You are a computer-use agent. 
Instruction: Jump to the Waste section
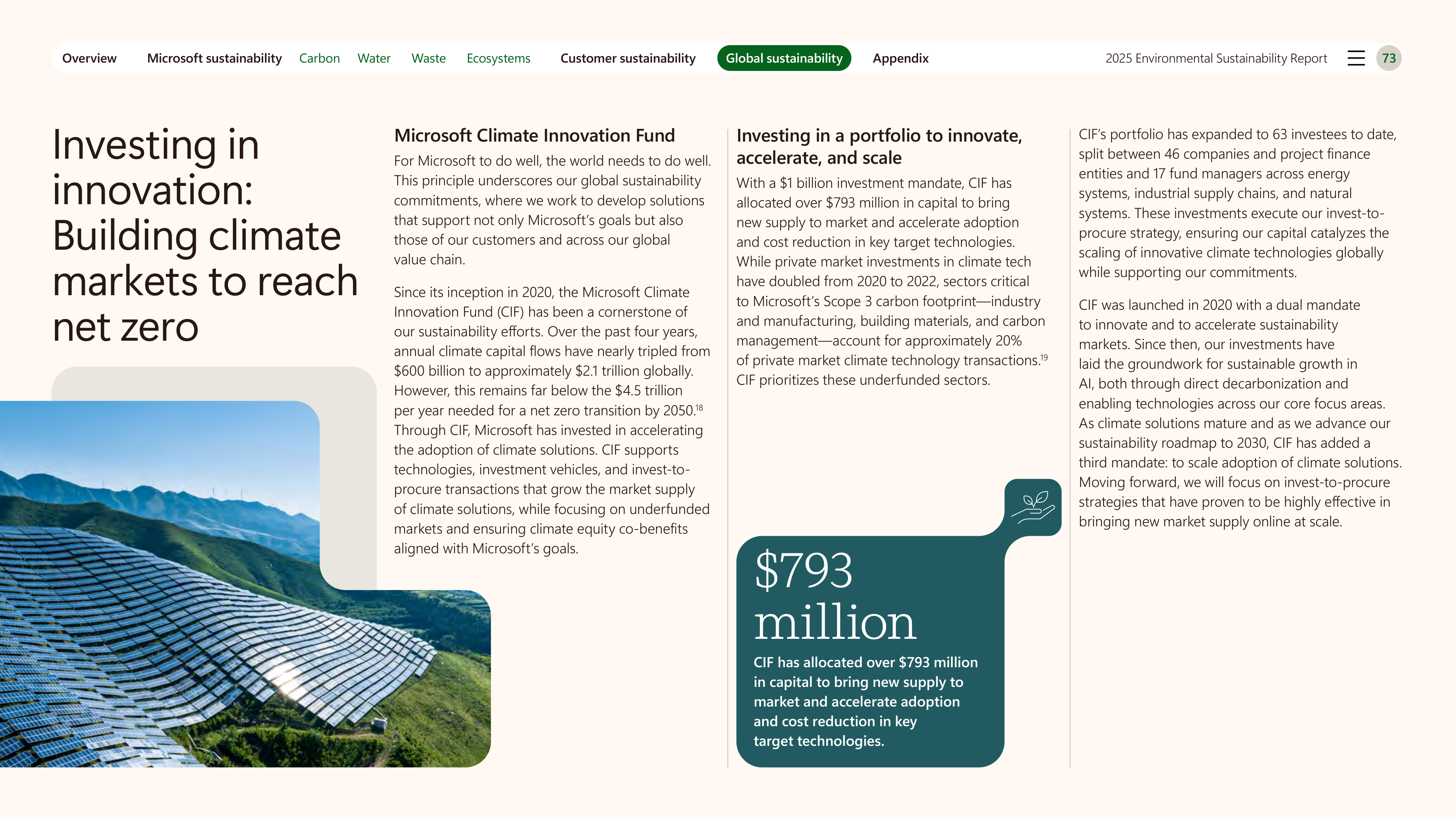pyautogui.click(x=428, y=58)
